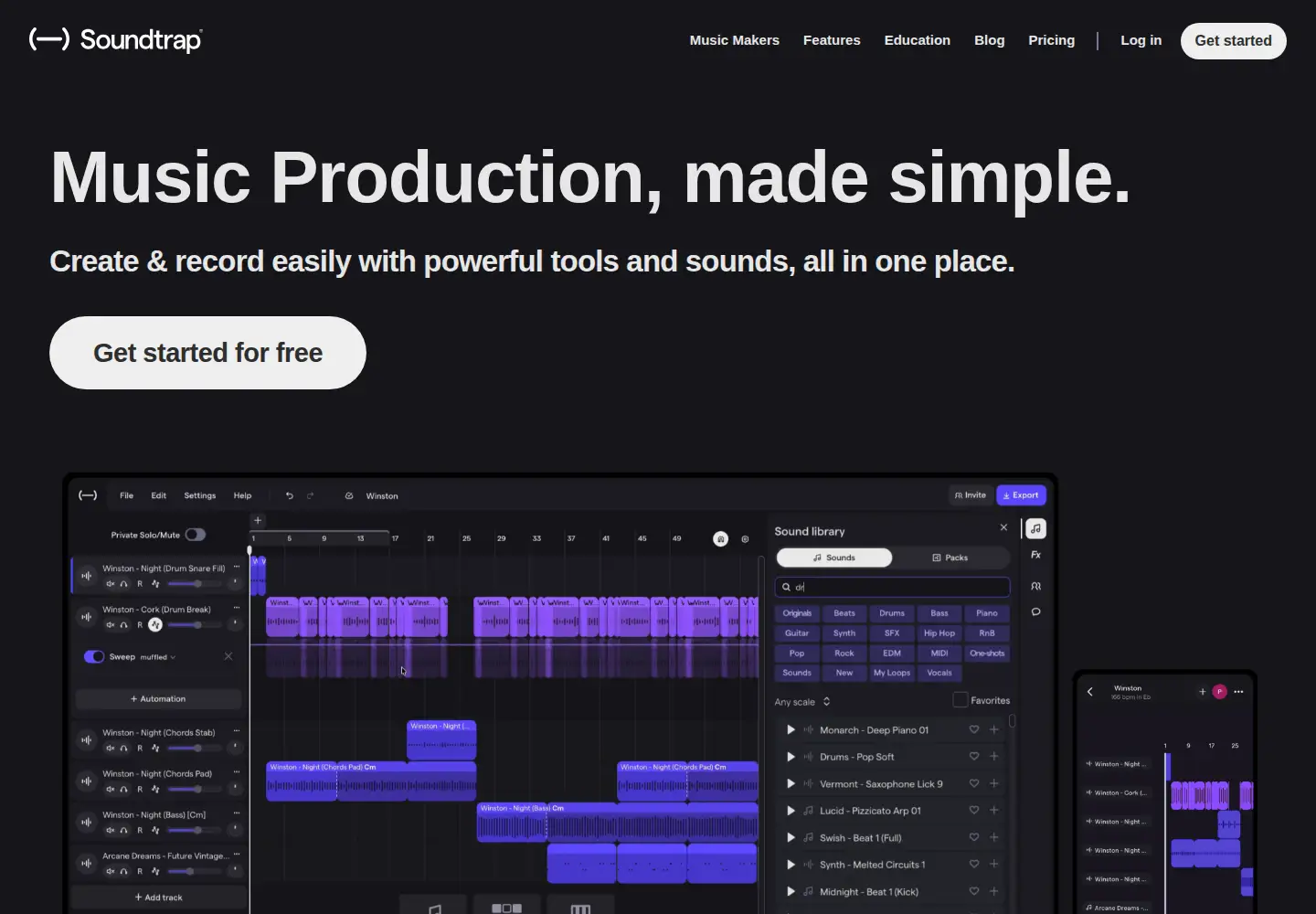Select the Sounds tab in Sound library
This screenshot has width=1316, height=914.
(834, 558)
